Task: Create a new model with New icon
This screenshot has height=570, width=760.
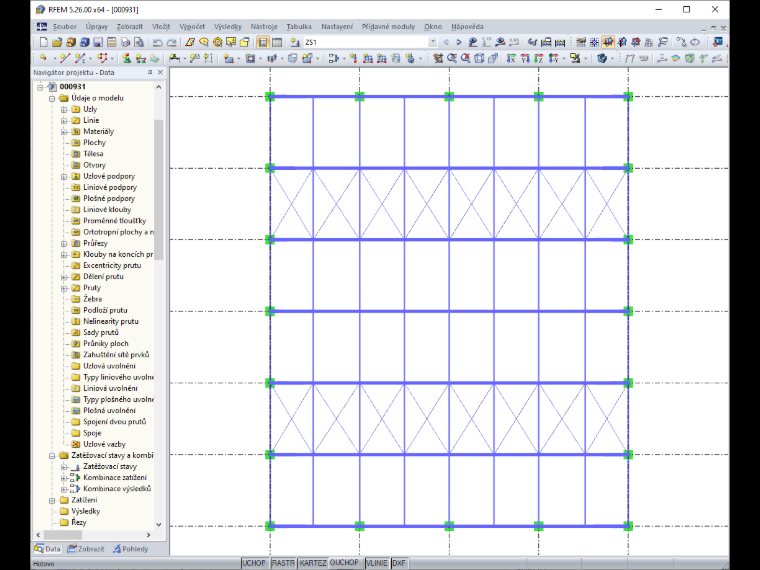Action: pyautogui.click(x=44, y=42)
